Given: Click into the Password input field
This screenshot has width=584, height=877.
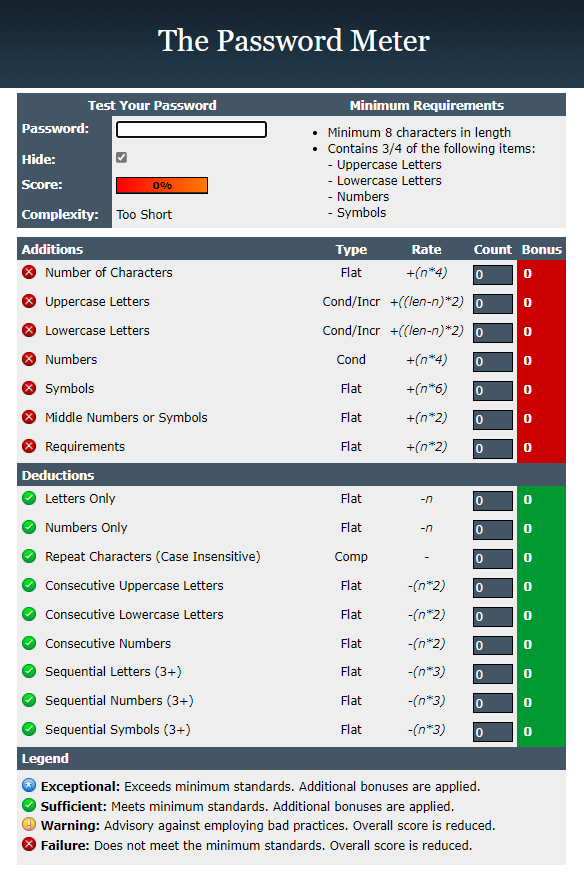Looking at the screenshot, I should point(191,130).
